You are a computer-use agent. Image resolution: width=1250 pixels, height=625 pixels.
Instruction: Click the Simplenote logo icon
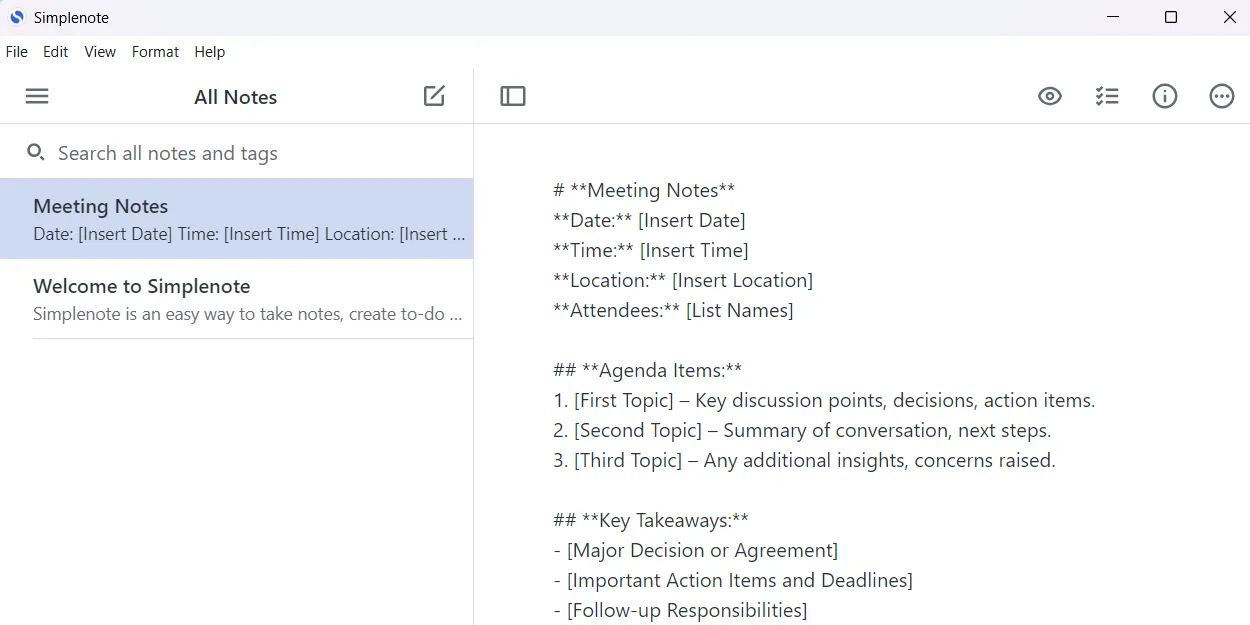point(17,17)
